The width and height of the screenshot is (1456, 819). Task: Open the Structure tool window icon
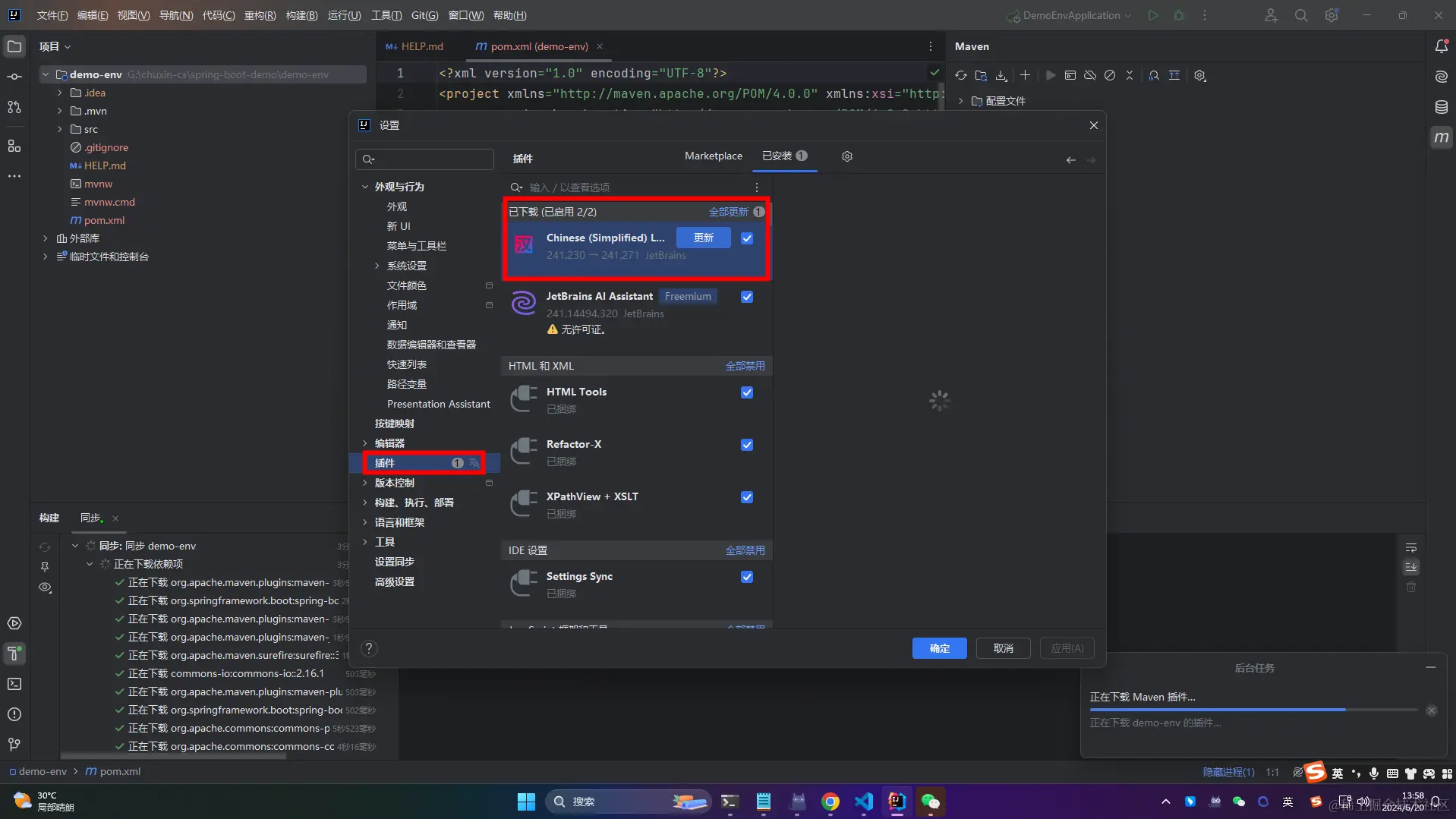pyautogui.click(x=14, y=146)
